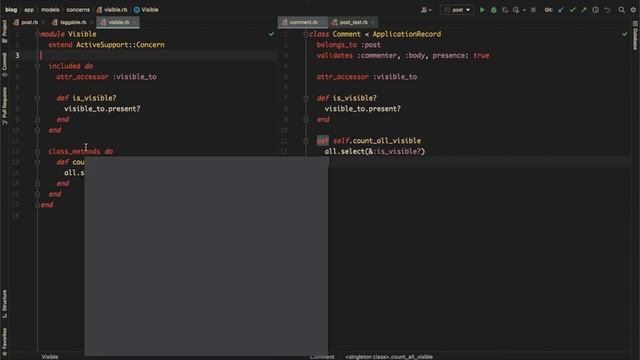Collapse is_visible? method fold in visible.rb
The height and width of the screenshot is (360, 640).
37,98
